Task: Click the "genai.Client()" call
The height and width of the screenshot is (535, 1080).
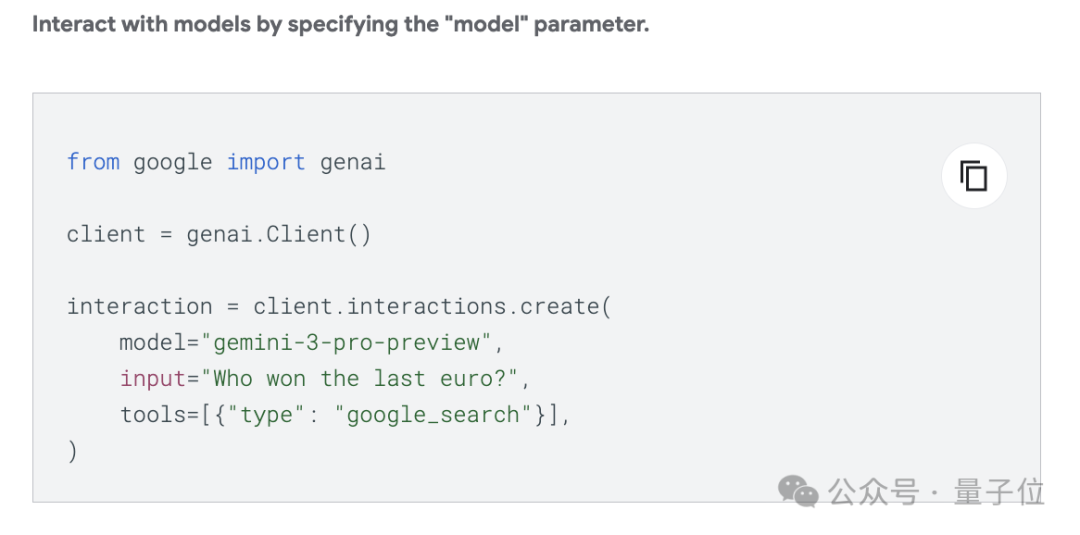Action: [279, 234]
